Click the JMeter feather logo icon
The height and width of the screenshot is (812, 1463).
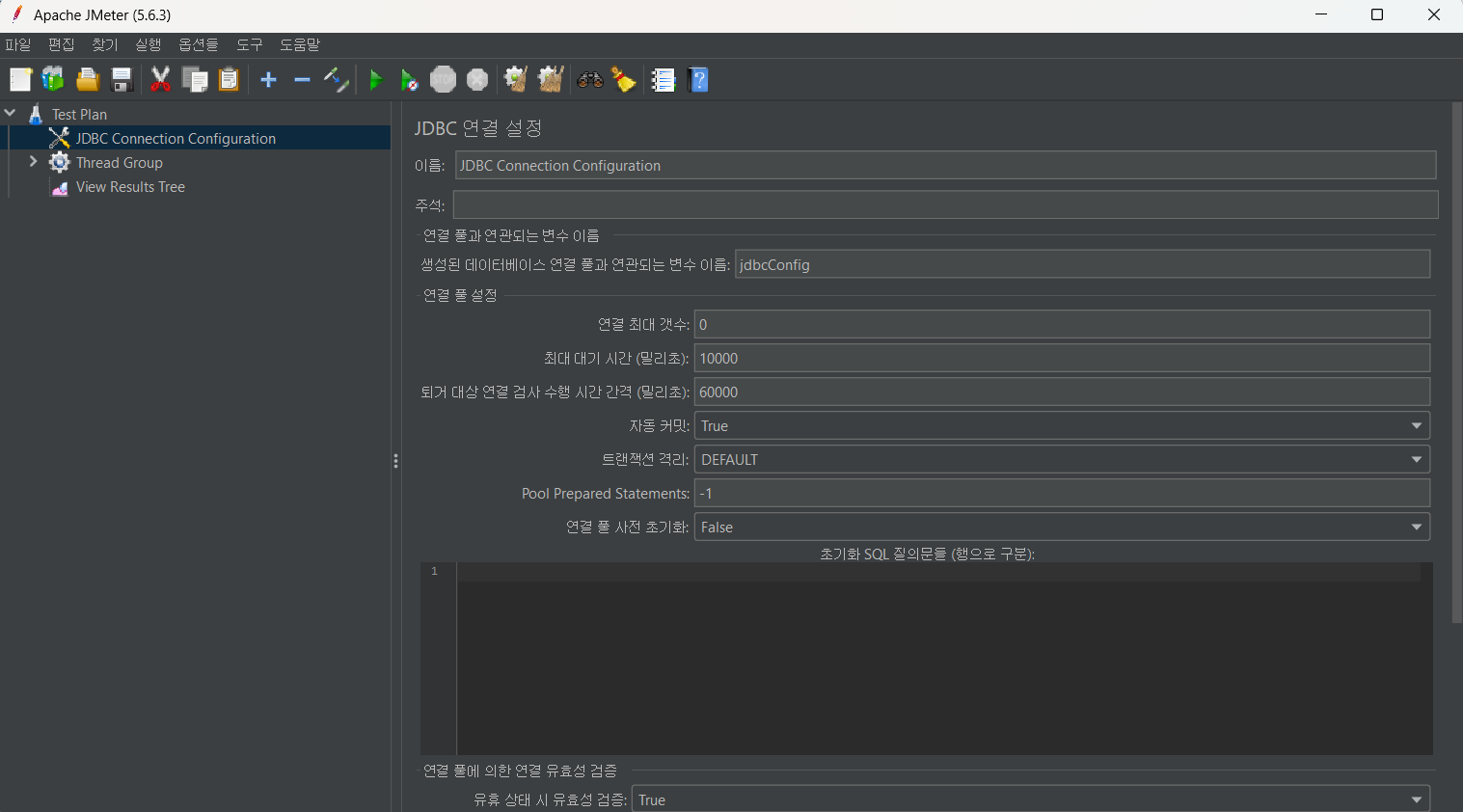16,14
